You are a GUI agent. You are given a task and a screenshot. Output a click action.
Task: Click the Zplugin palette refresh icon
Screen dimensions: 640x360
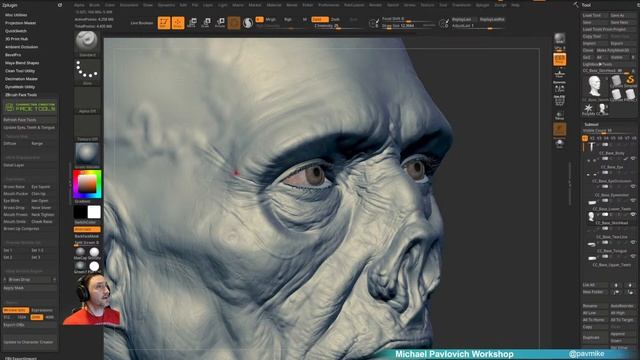[60, 5]
